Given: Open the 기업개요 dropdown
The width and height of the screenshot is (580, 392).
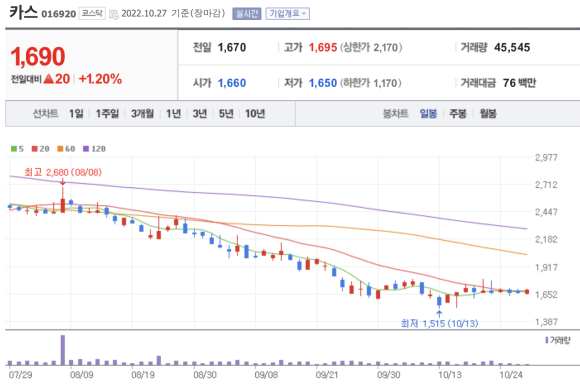Looking at the screenshot, I should point(287,14).
